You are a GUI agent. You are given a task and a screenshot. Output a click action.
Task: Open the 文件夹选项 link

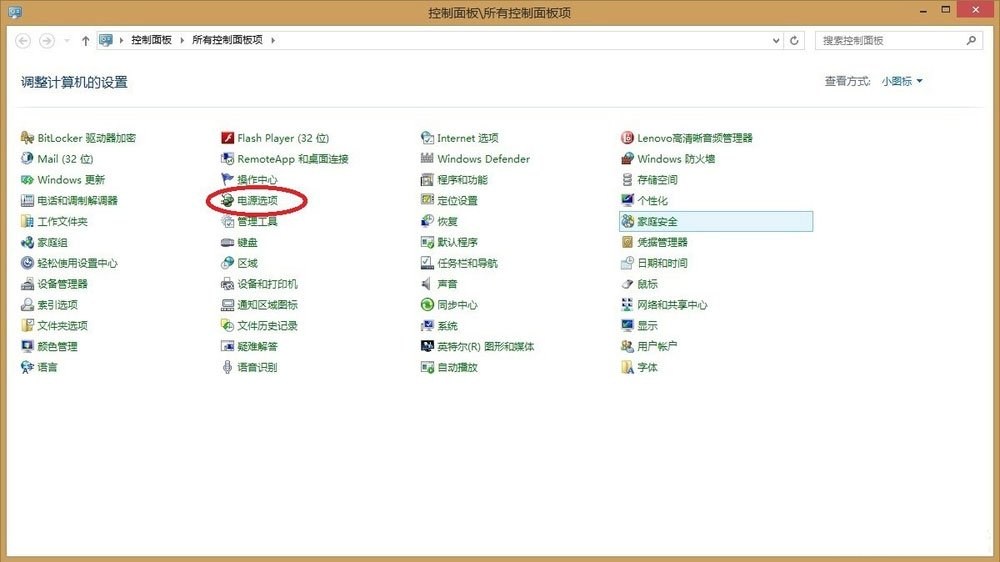pyautogui.click(x=62, y=325)
